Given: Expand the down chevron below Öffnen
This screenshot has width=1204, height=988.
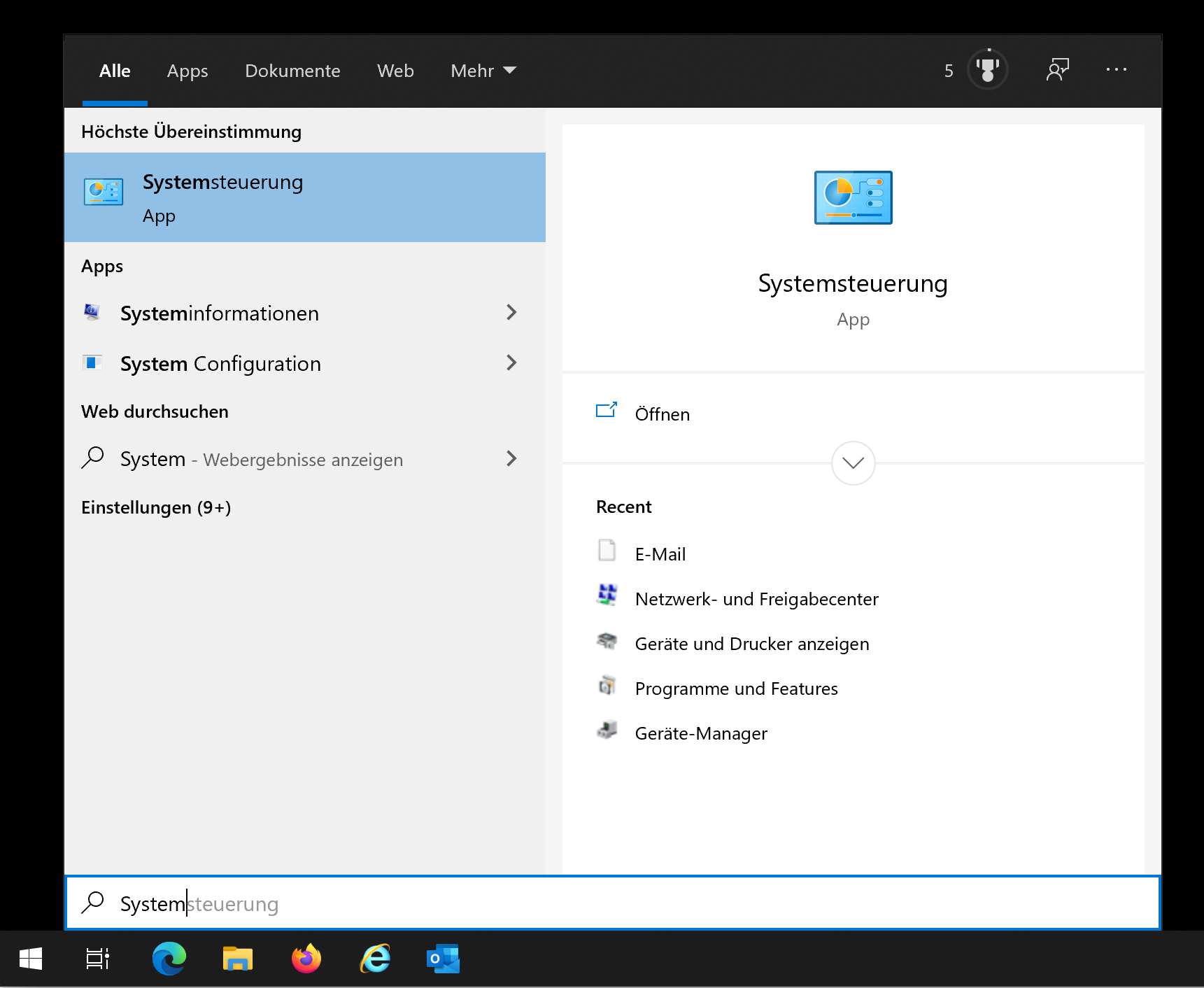Looking at the screenshot, I should pos(852,463).
